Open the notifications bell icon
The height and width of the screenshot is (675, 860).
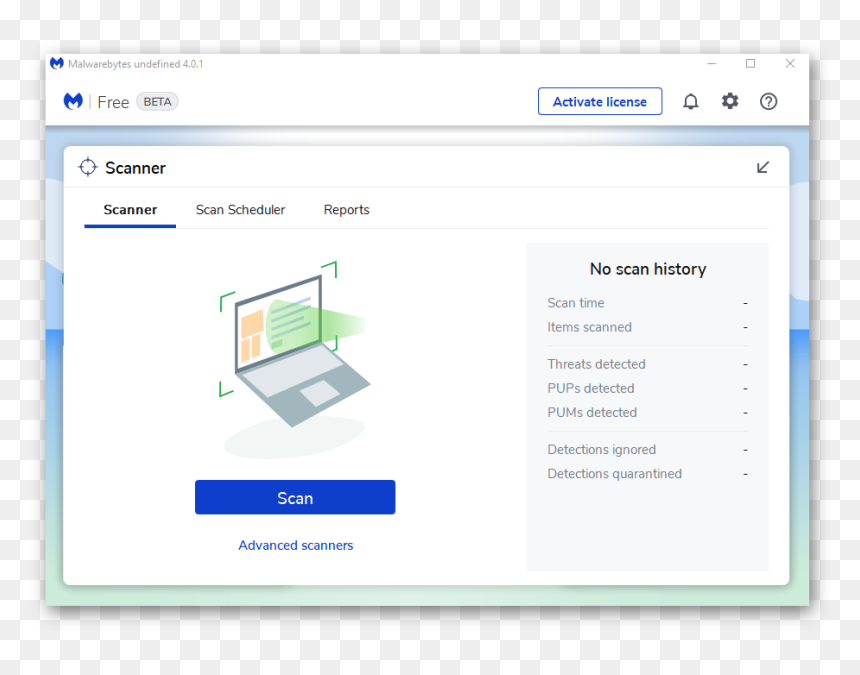tap(691, 101)
